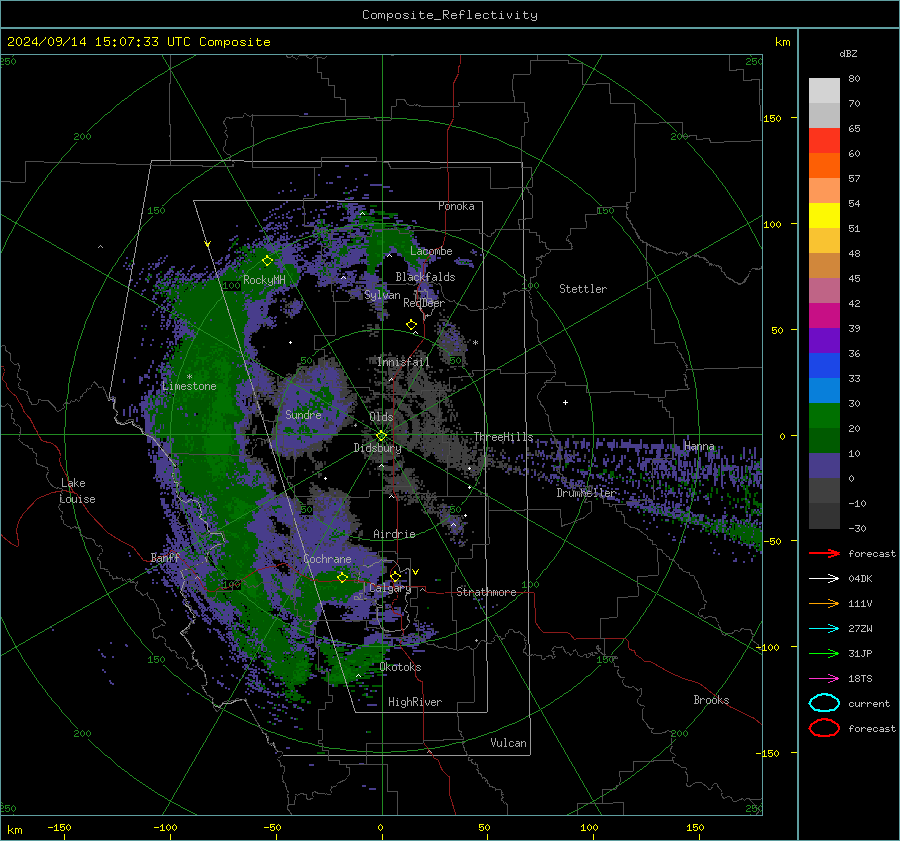
Task: Click the magenta 18TS arrow icon
Action: pos(824,679)
